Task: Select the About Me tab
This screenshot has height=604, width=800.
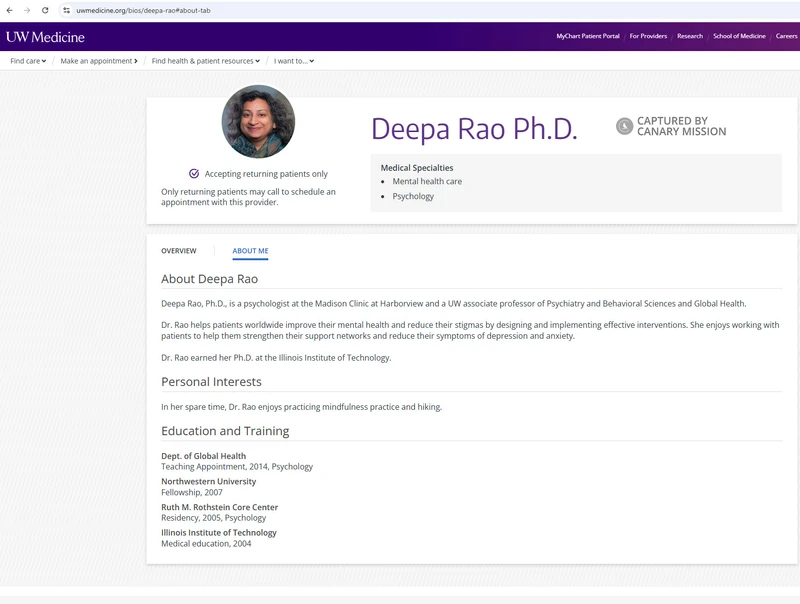Action: [x=250, y=251]
